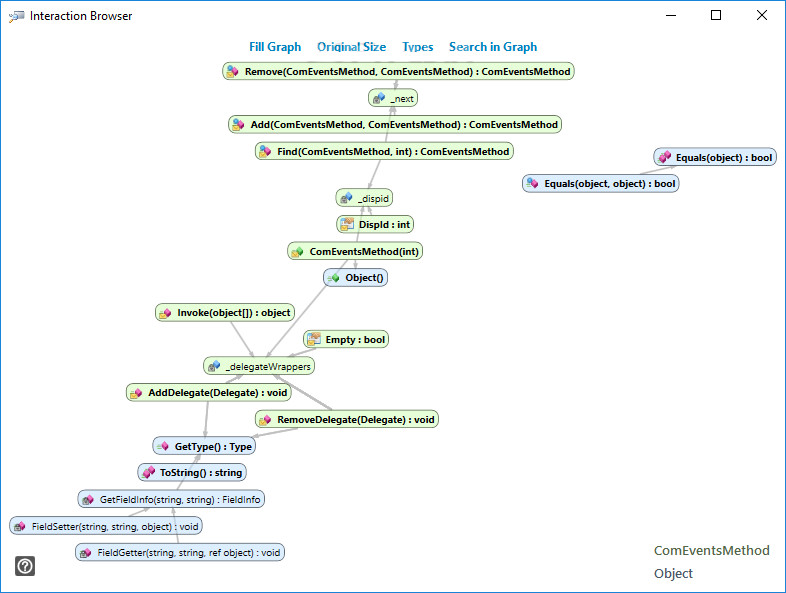Image resolution: width=786 pixels, height=593 pixels.
Task: Click the _dispid field icon
Action: click(346, 199)
